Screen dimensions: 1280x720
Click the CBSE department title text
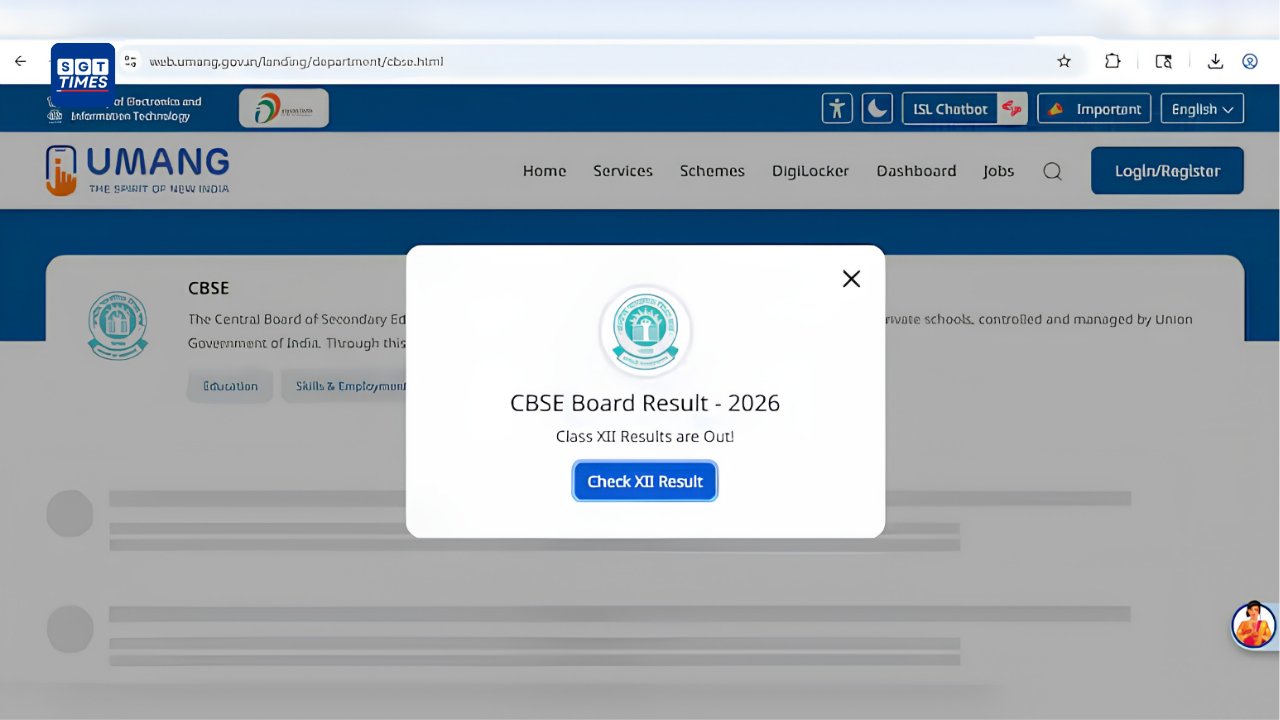point(208,288)
